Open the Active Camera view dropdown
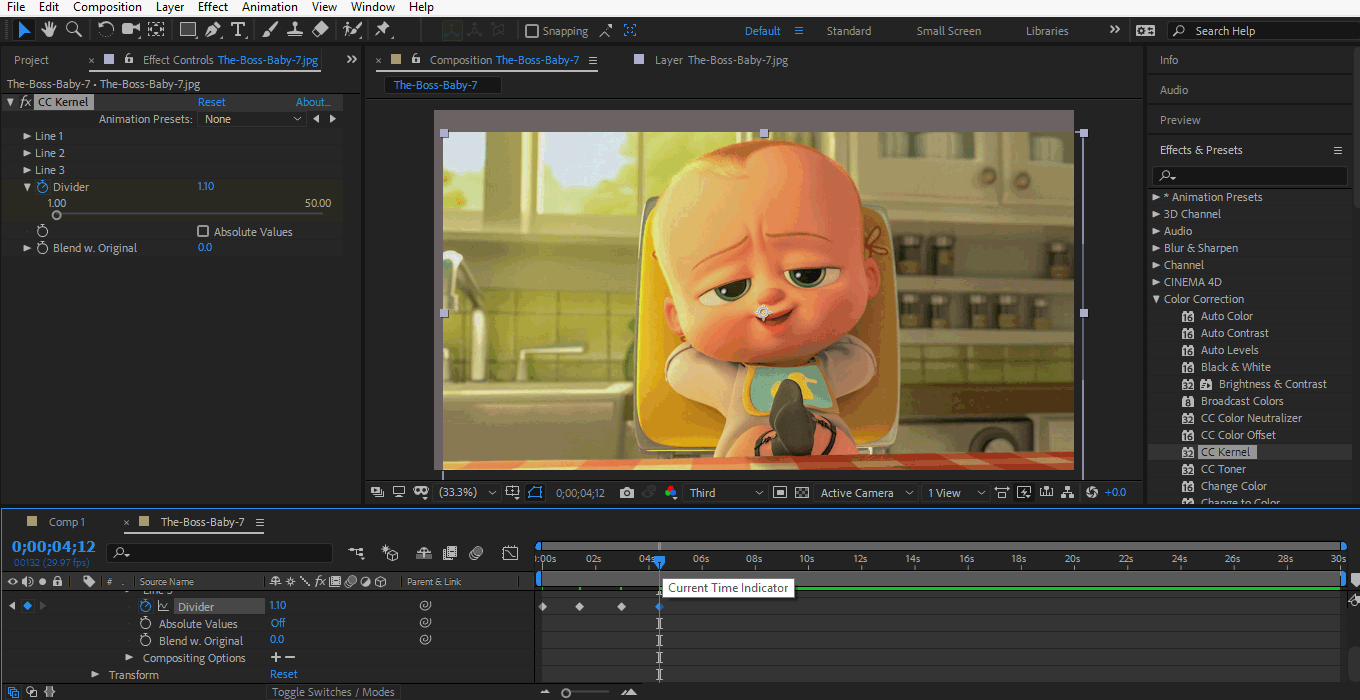 pos(866,492)
